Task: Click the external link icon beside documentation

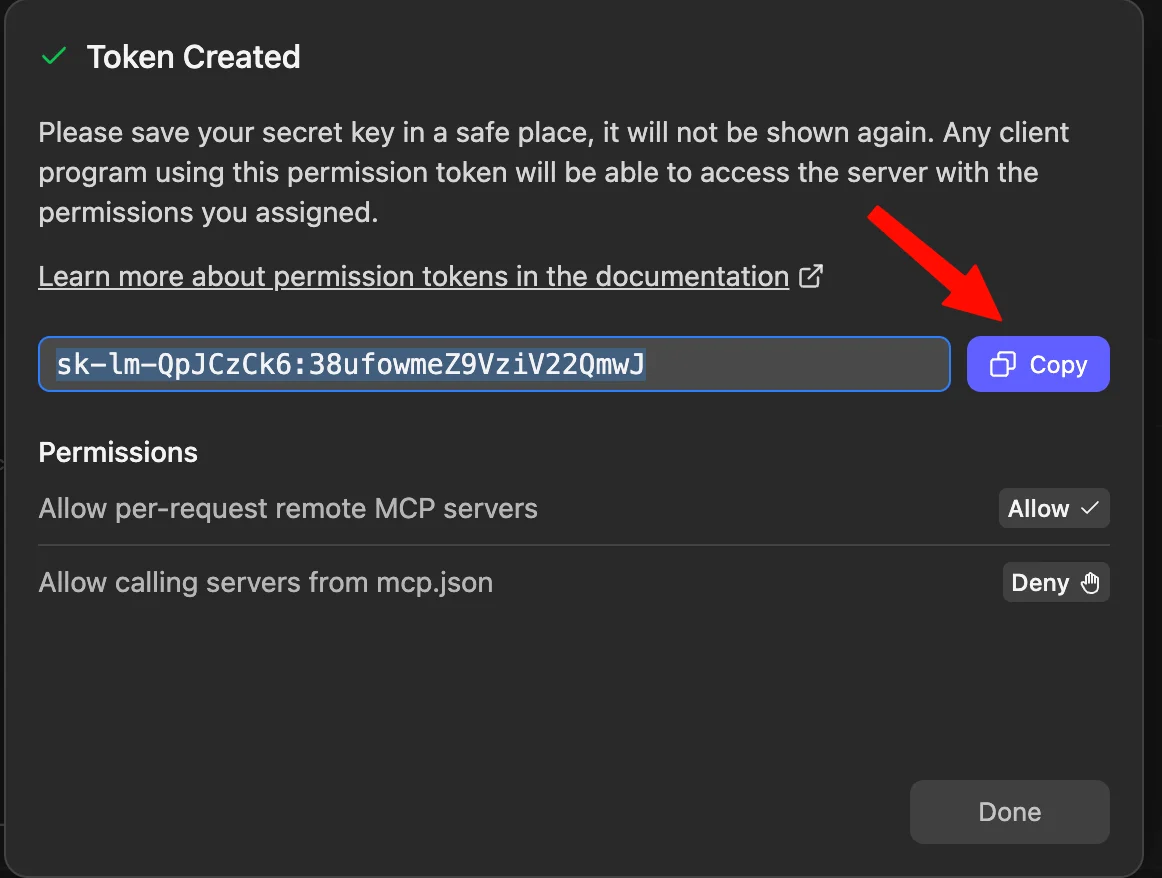Action: pos(811,276)
